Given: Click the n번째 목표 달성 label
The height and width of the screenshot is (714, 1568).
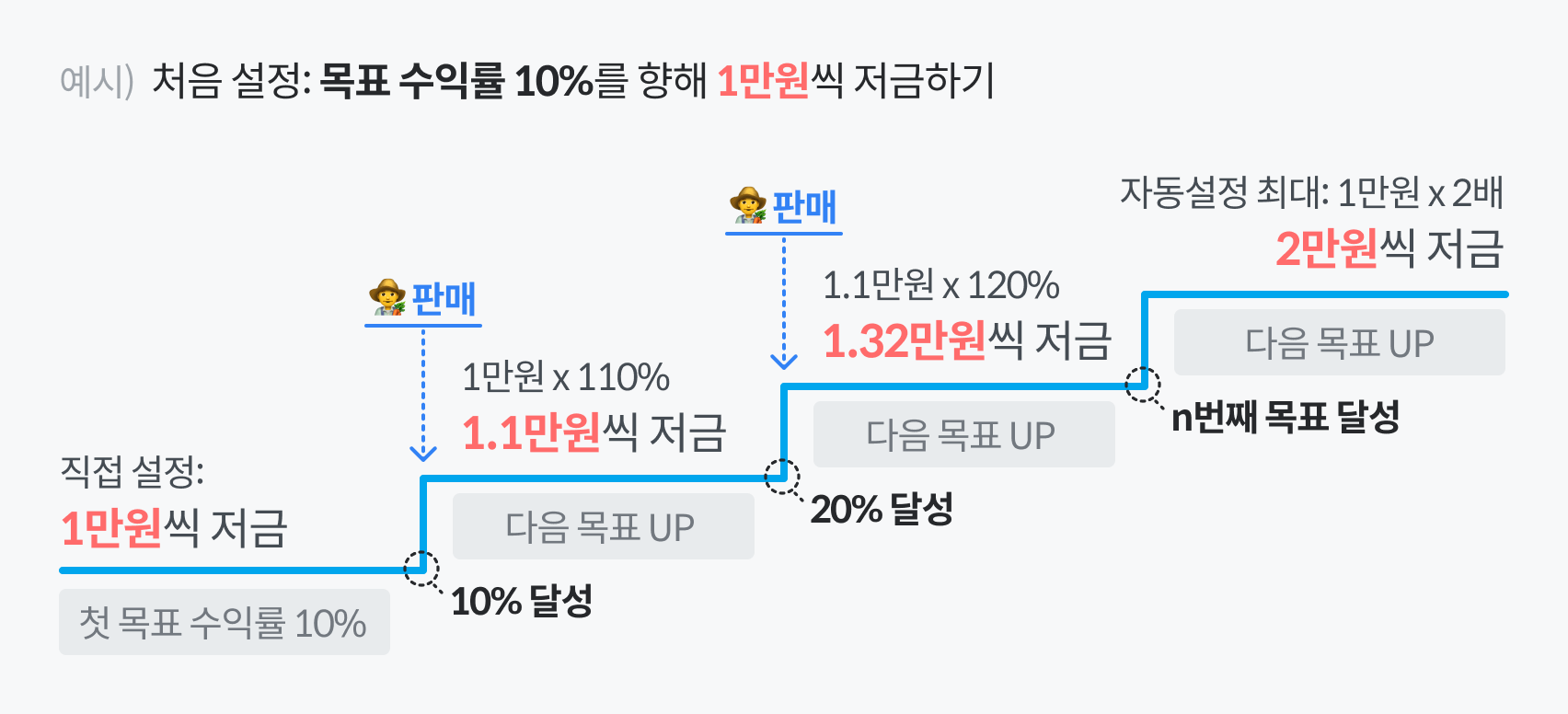Looking at the screenshot, I should (x=1286, y=418).
